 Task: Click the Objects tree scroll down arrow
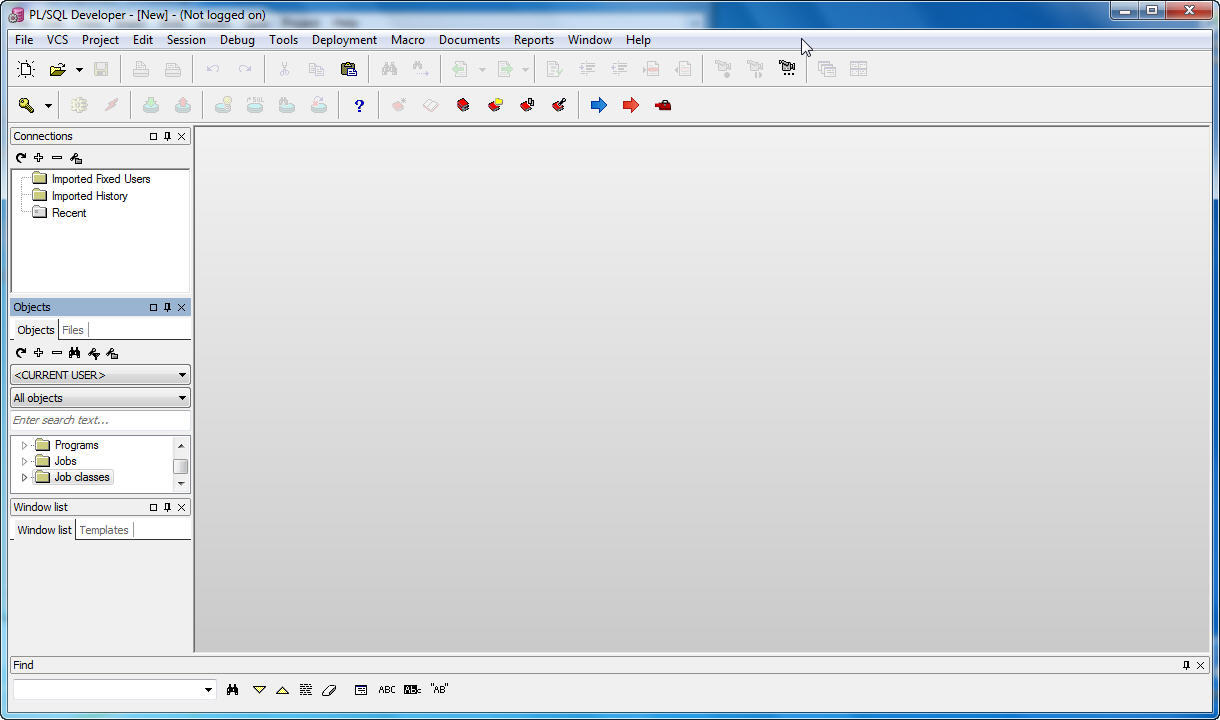(x=180, y=484)
